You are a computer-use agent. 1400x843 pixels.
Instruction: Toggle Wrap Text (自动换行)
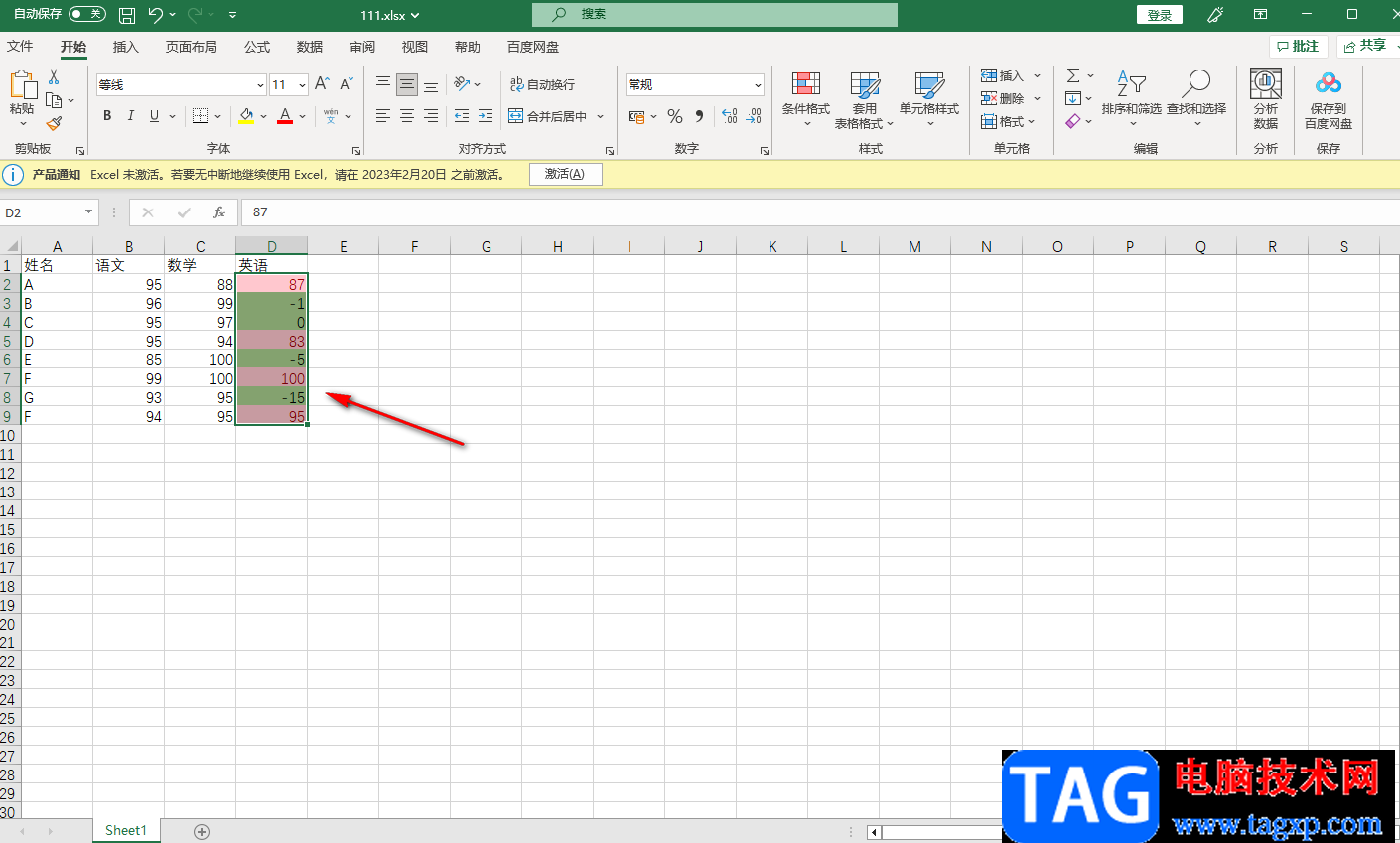[x=542, y=84]
